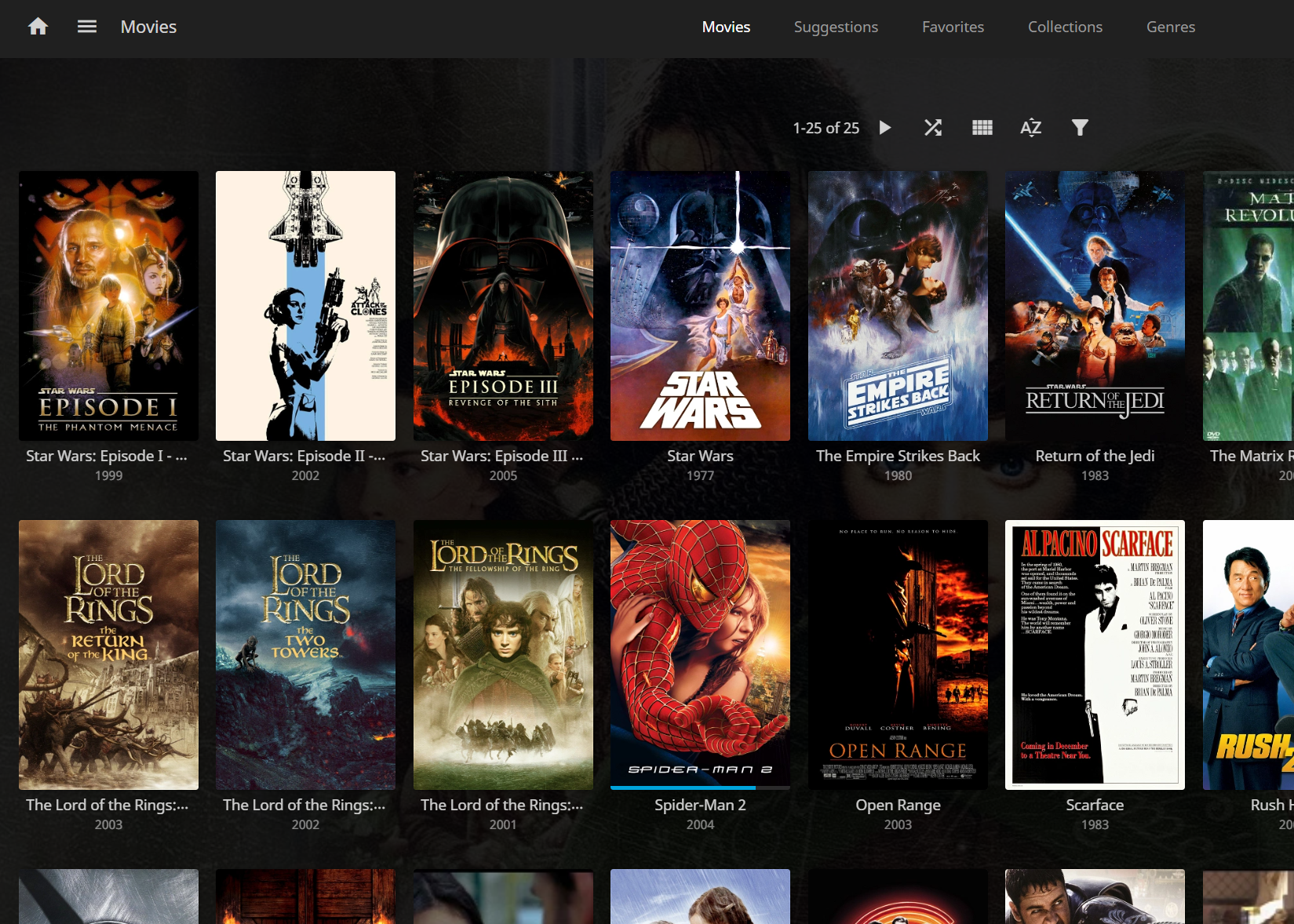Click The Two Towers poster
The width and height of the screenshot is (1294, 924).
305,654
